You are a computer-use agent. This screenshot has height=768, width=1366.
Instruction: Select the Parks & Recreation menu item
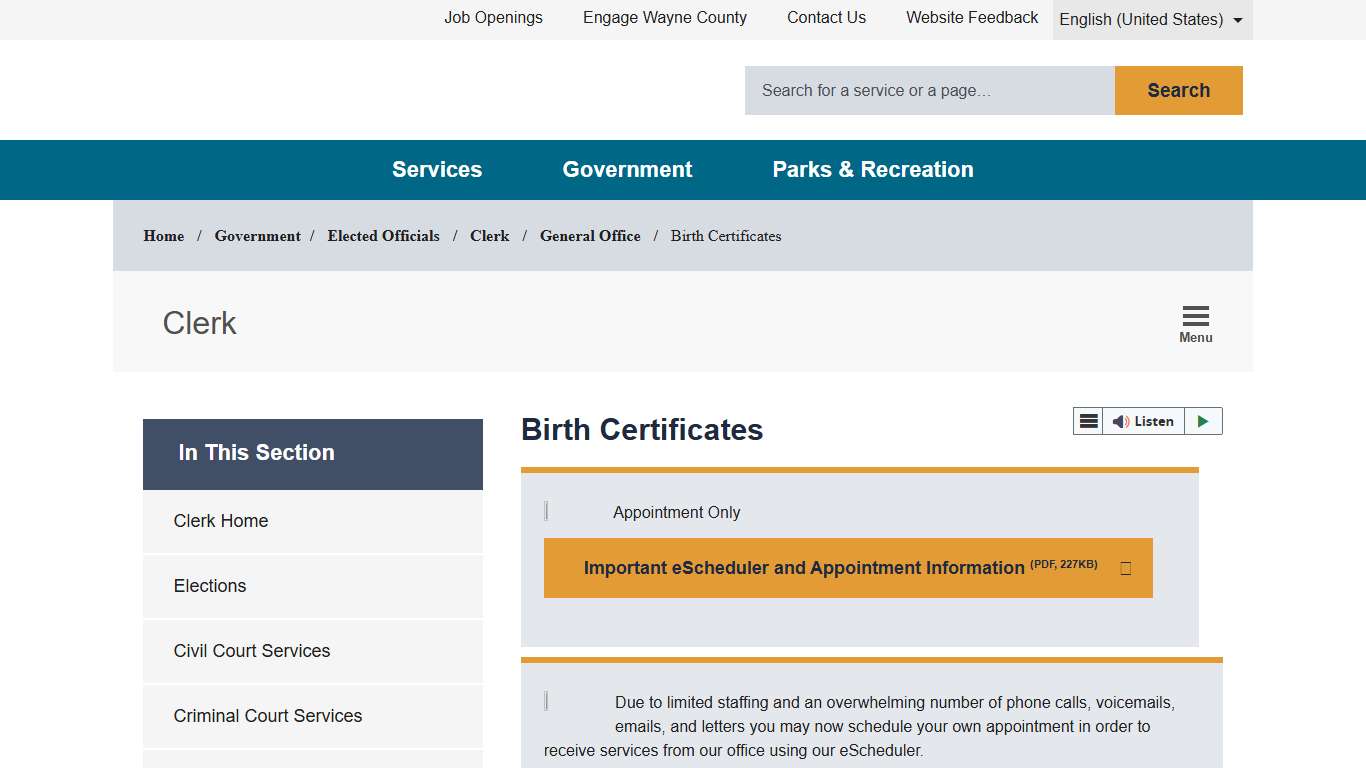[x=872, y=169]
